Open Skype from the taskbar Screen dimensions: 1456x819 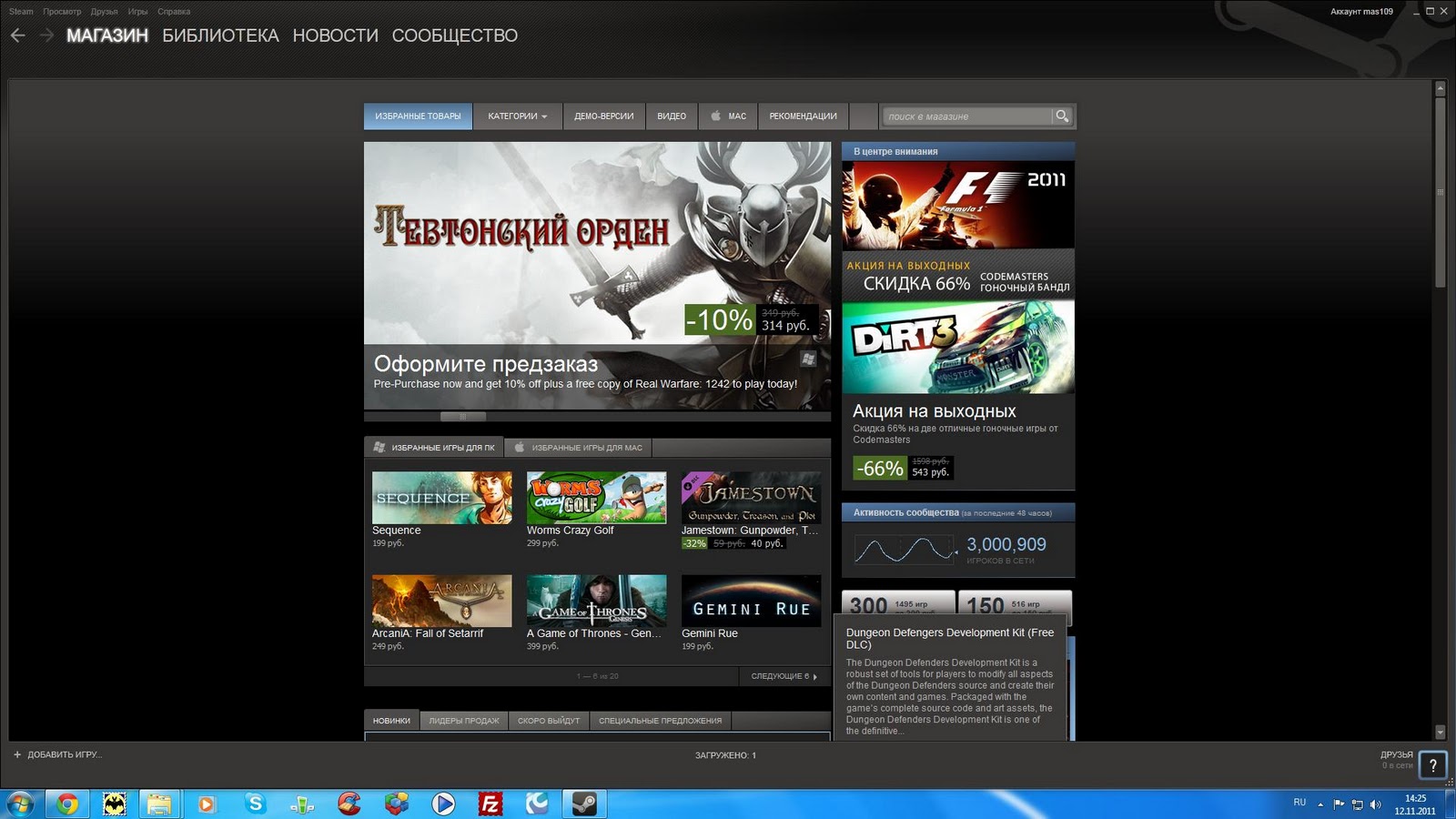tap(255, 804)
